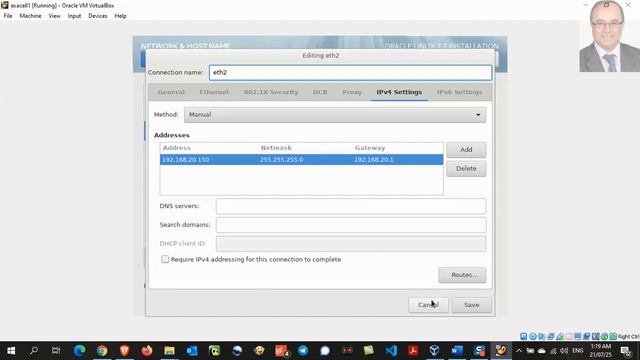Click the network adapters status icon
The height and width of the screenshot is (360, 640).
coord(551,336)
